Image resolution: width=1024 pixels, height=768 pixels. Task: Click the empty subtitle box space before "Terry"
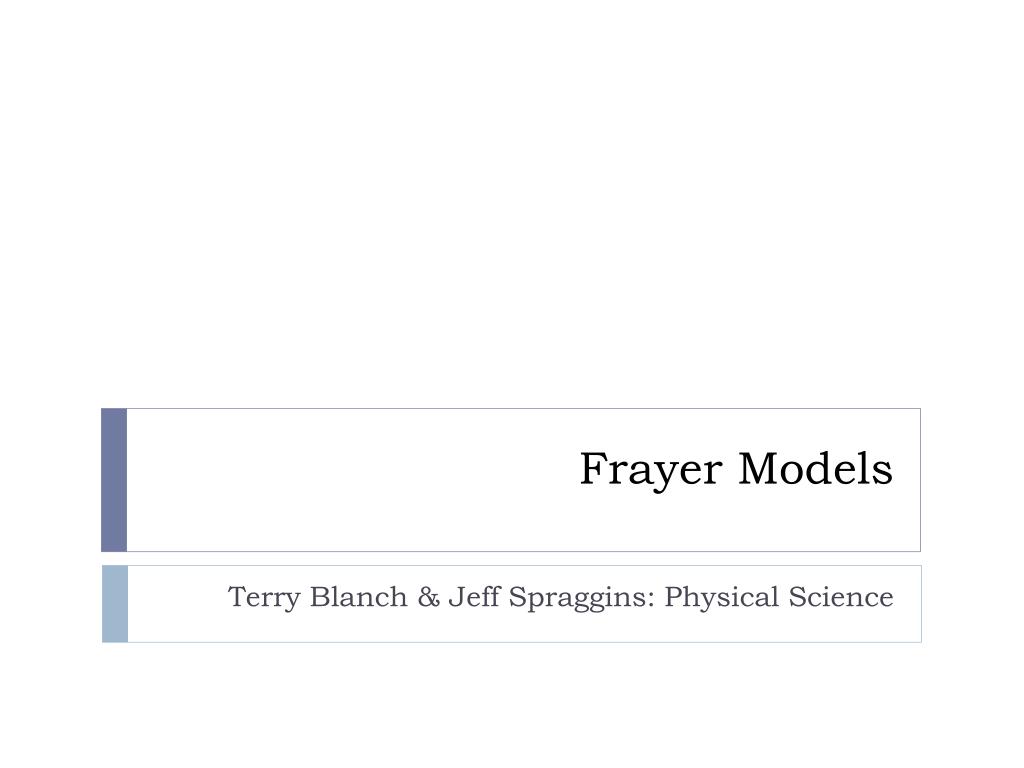(176, 604)
